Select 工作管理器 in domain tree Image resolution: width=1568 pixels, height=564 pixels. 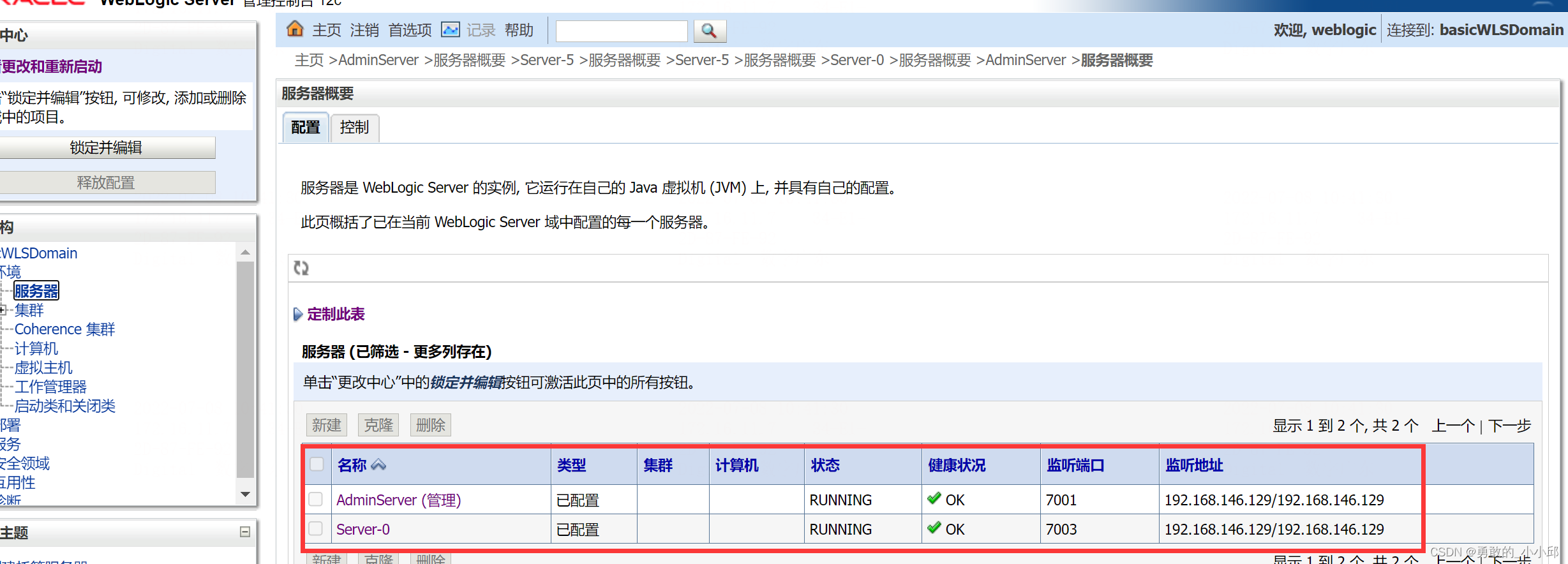click(50, 387)
